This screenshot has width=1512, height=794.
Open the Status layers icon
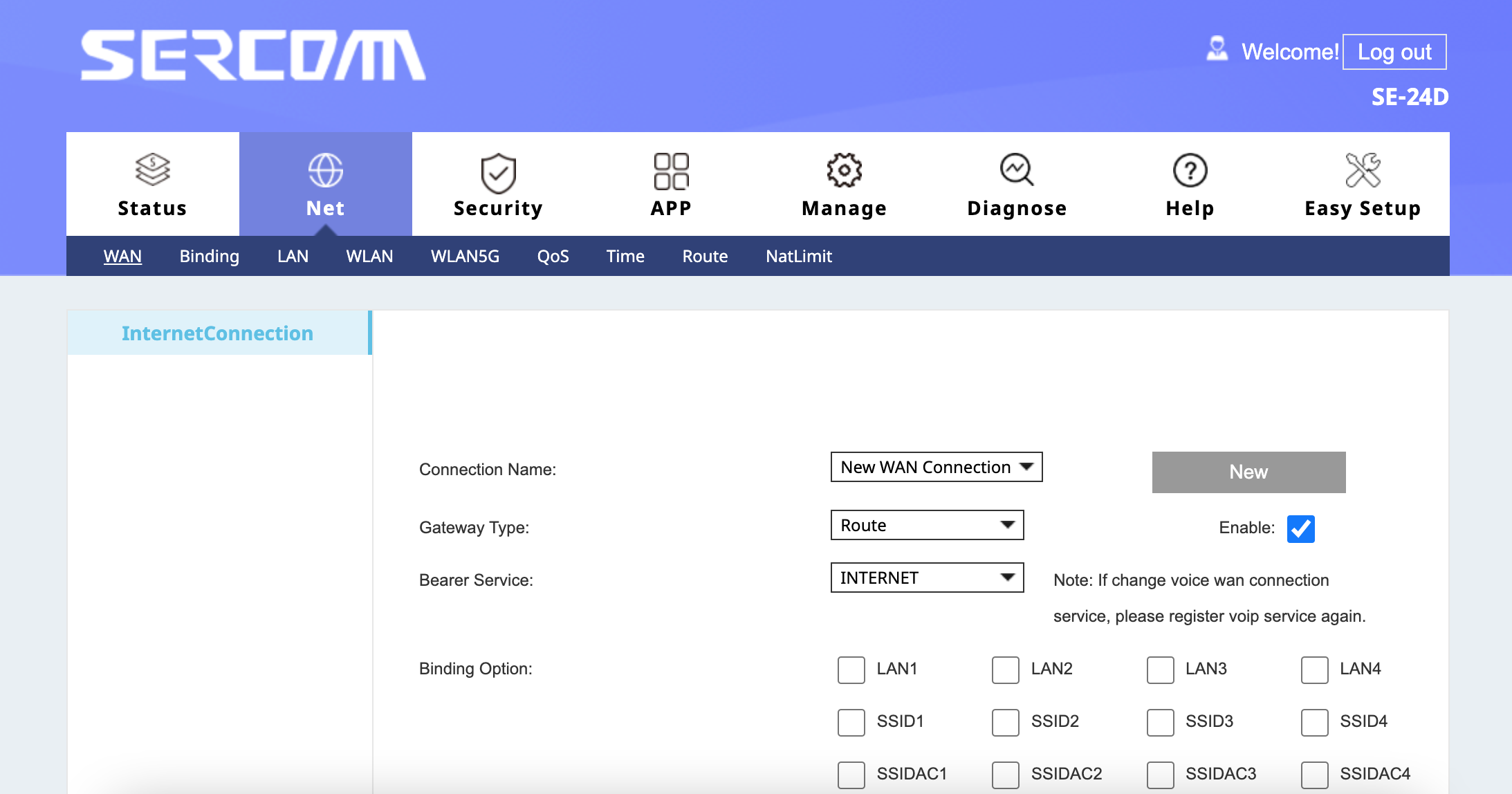152,169
